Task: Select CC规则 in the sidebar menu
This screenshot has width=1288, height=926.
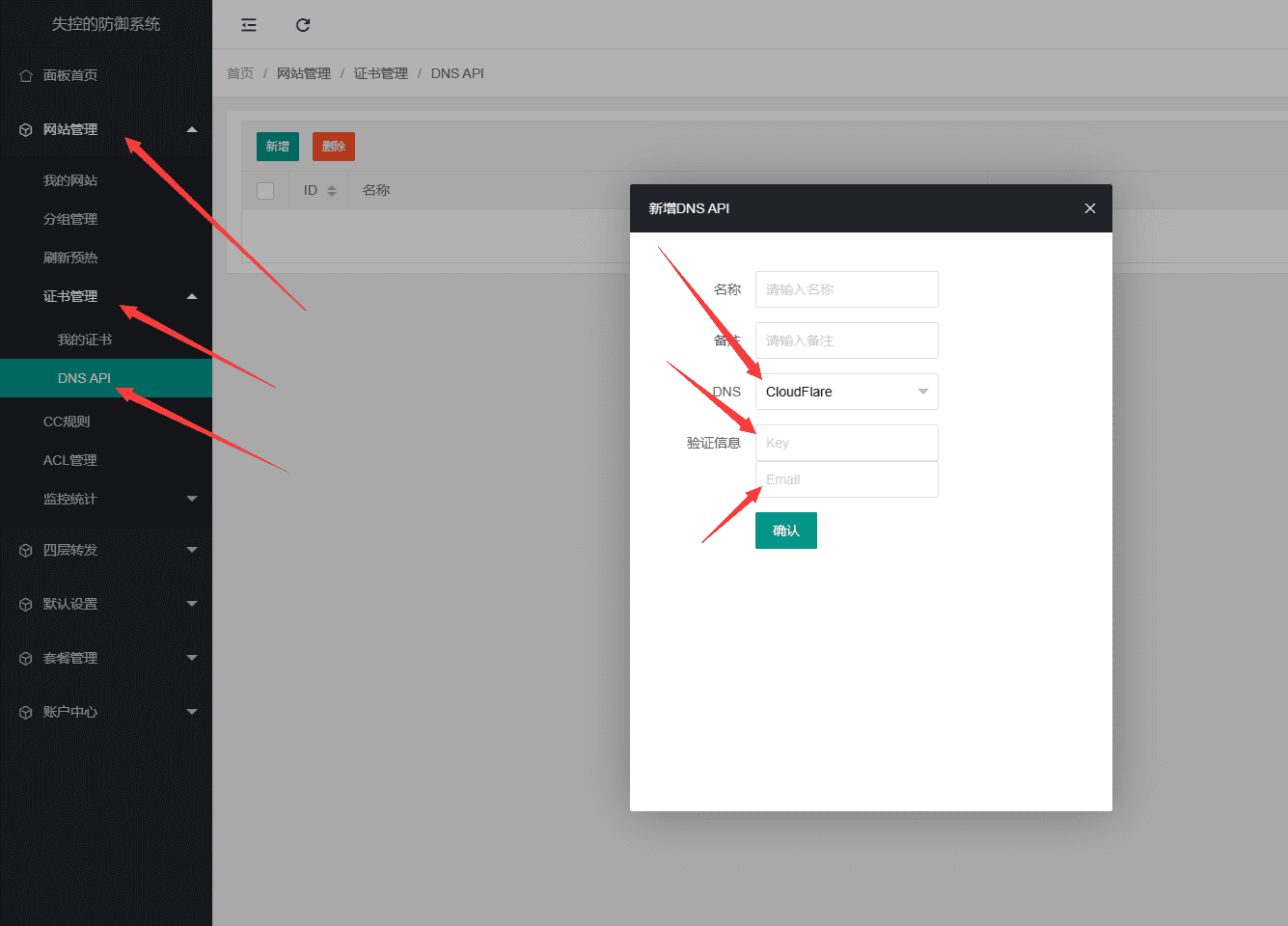Action: point(67,422)
